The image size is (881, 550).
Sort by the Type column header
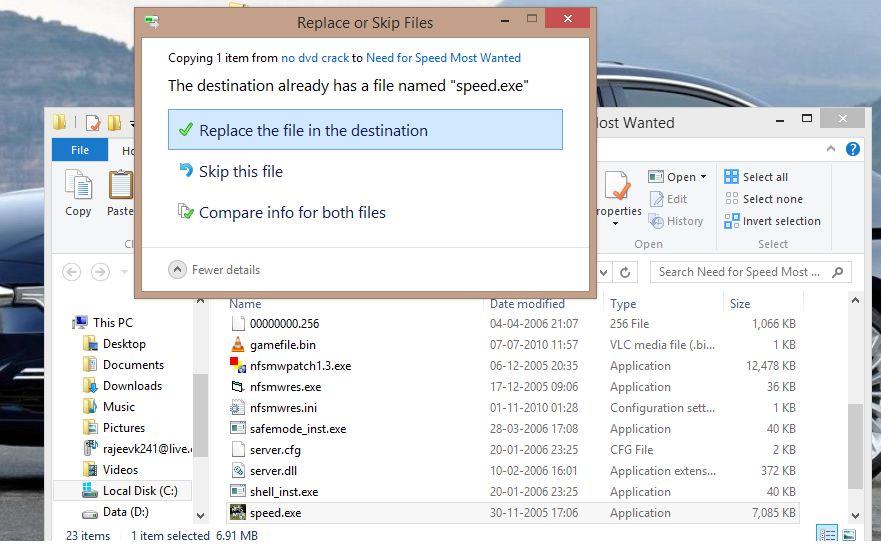pos(623,304)
